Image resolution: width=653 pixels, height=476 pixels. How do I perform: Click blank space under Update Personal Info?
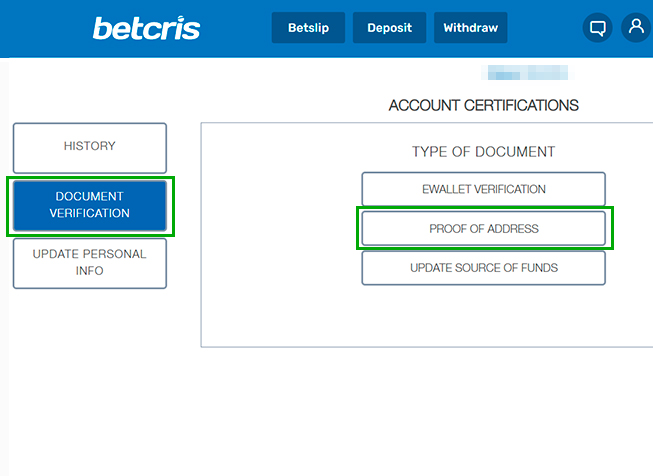coord(90,375)
